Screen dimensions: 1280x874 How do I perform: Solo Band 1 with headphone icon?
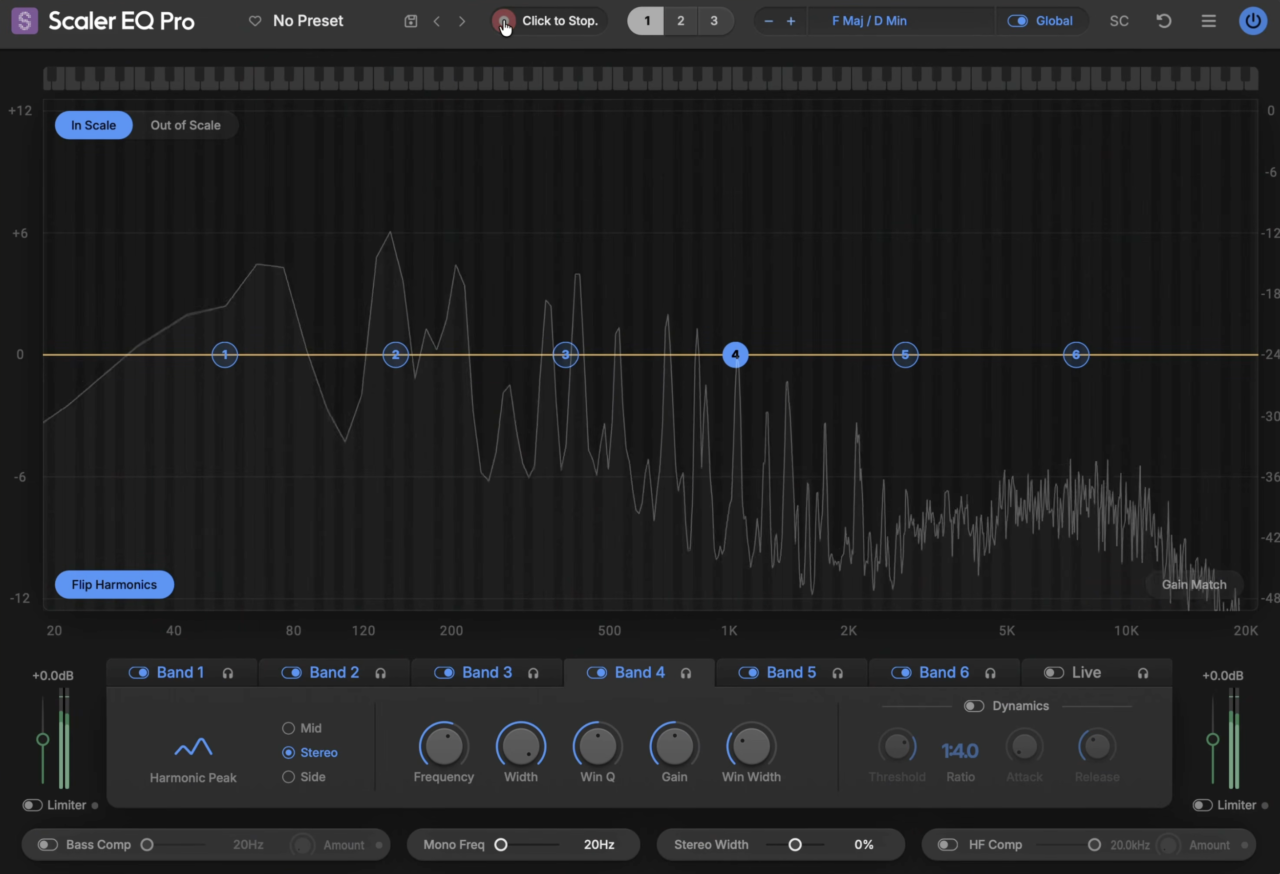(x=228, y=673)
